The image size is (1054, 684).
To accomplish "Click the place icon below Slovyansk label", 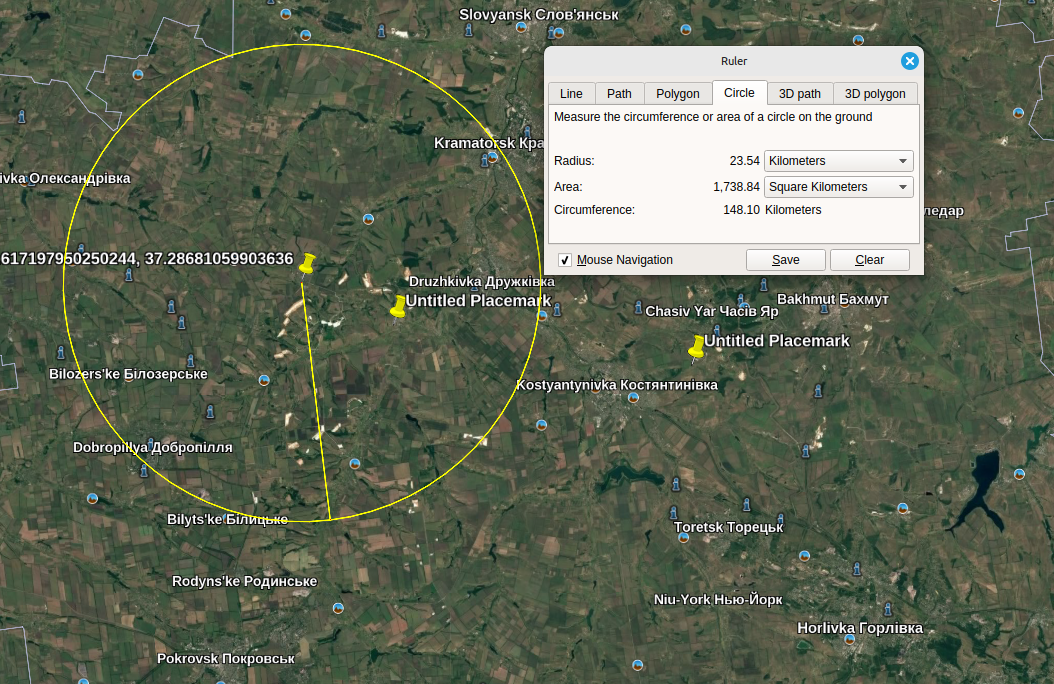I will pyautogui.click(x=521, y=28).
